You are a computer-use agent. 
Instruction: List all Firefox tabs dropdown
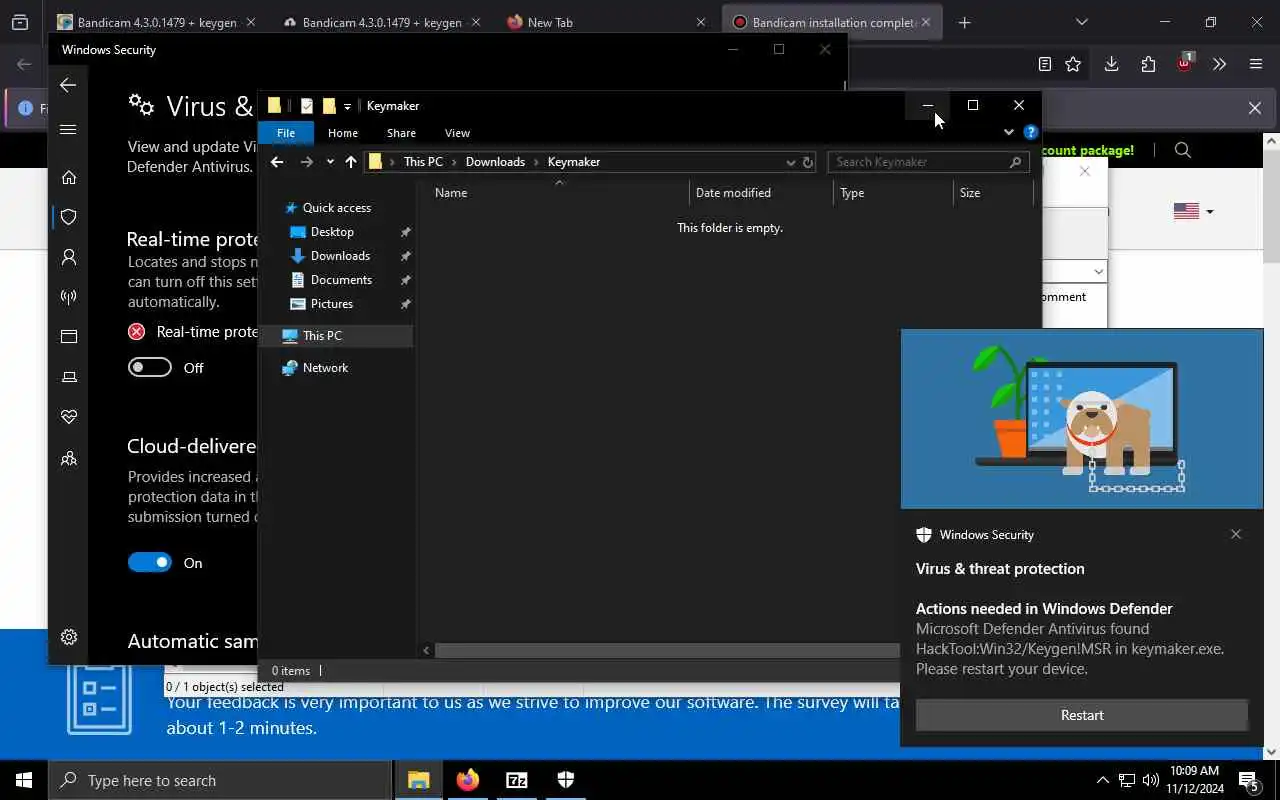pyautogui.click(x=1081, y=22)
